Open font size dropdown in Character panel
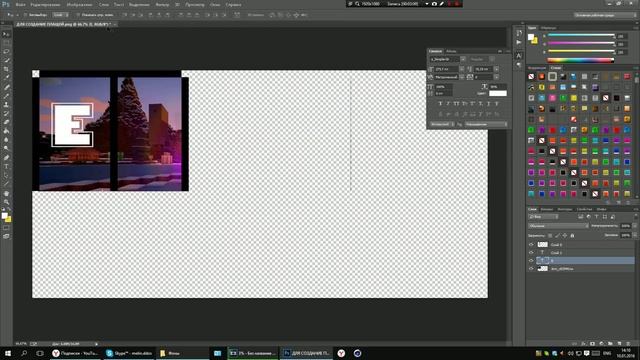The width and height of the screenshot is (640, 360). (x=462, y=69)
